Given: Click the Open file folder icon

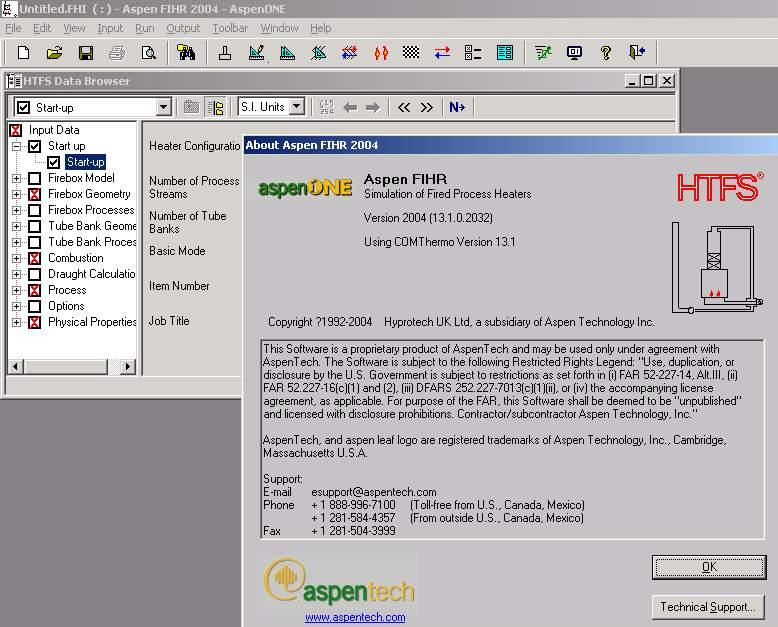Looking at the screenshot, I should (55, 53).
